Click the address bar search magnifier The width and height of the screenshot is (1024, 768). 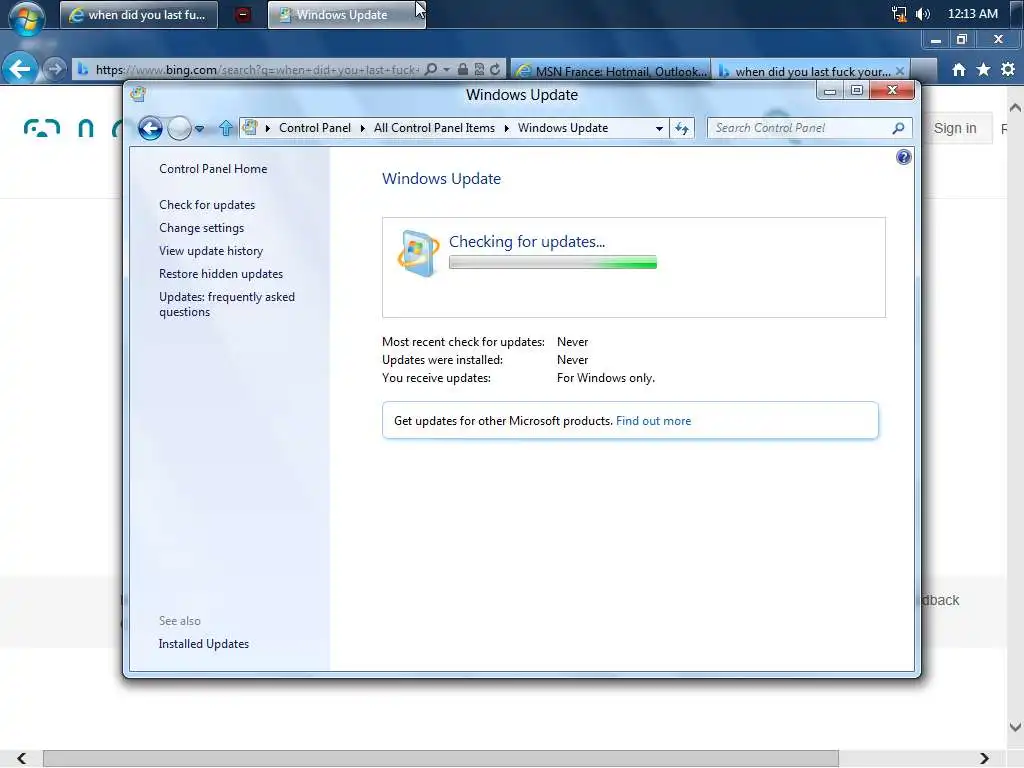tap(430, 69)
